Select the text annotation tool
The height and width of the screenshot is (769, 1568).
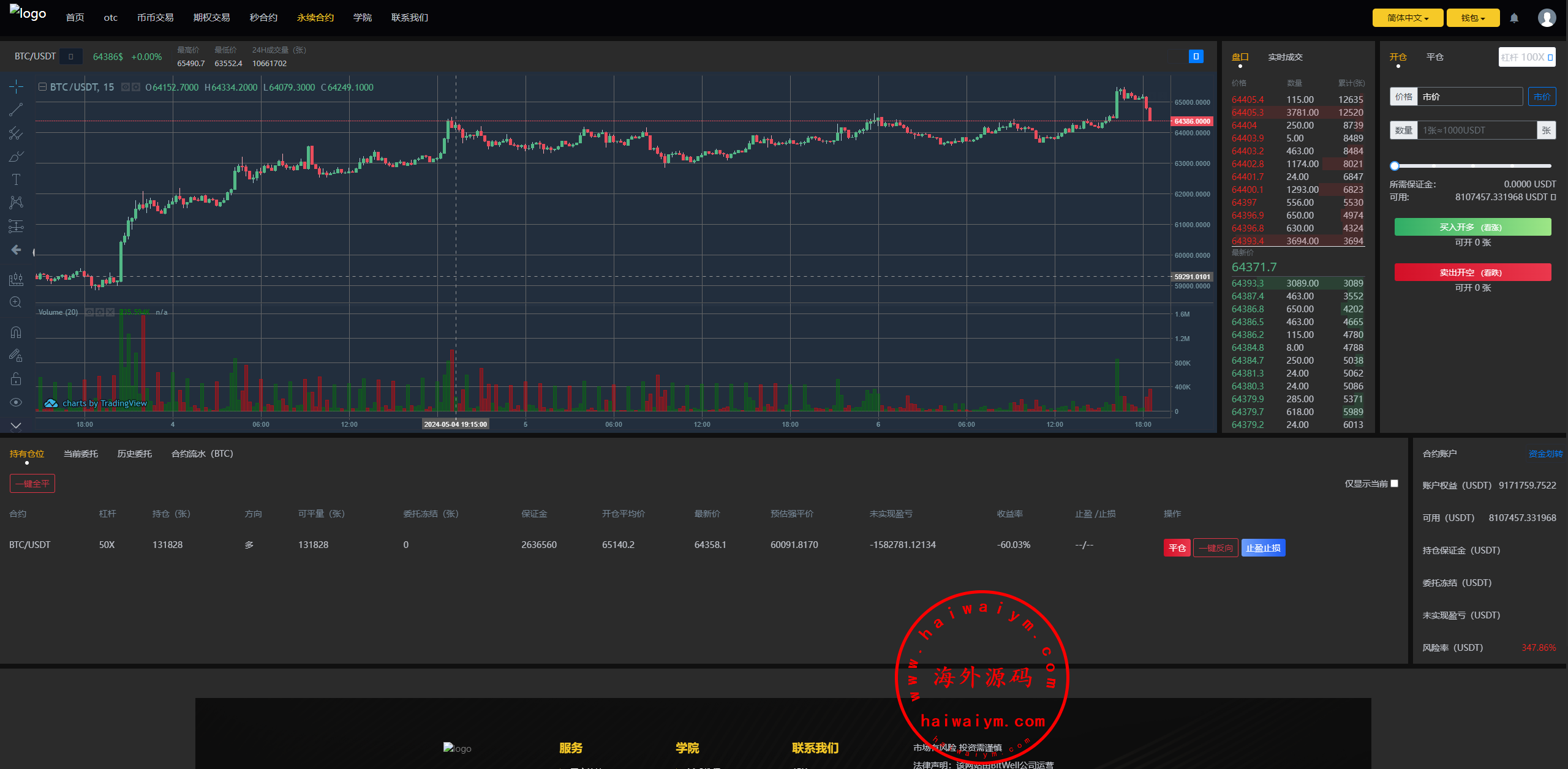pos(16,179)
